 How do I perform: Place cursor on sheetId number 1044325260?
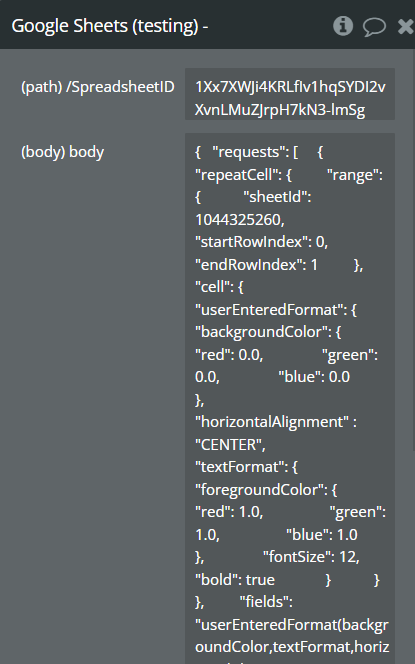coord(239,220)
